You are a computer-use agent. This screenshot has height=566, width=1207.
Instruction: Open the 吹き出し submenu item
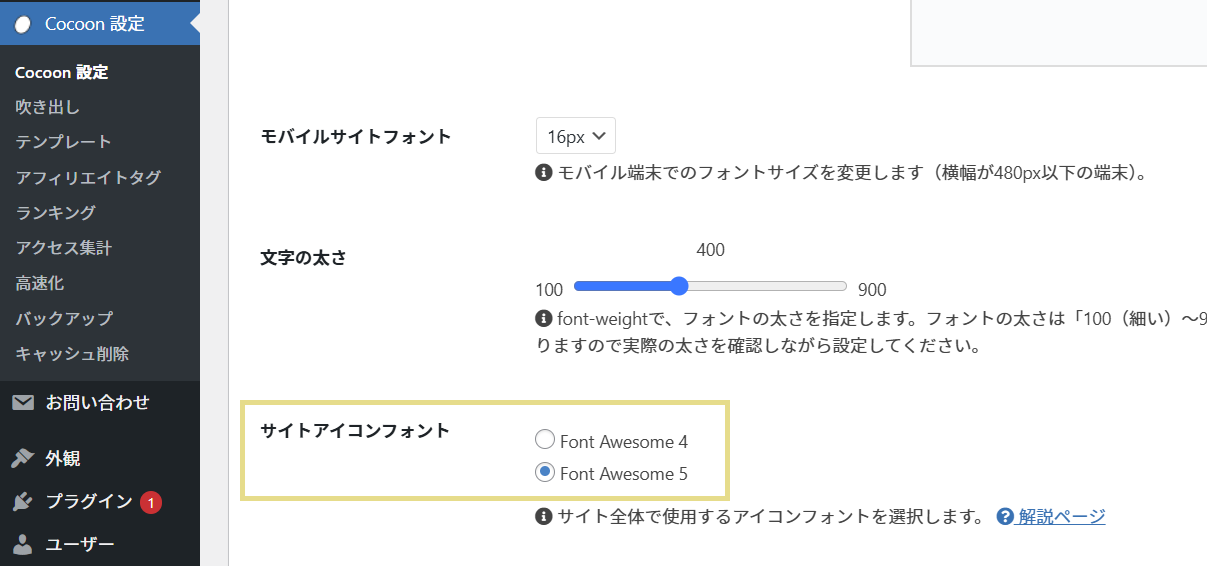pyautogui.click(x=48, y=107)
